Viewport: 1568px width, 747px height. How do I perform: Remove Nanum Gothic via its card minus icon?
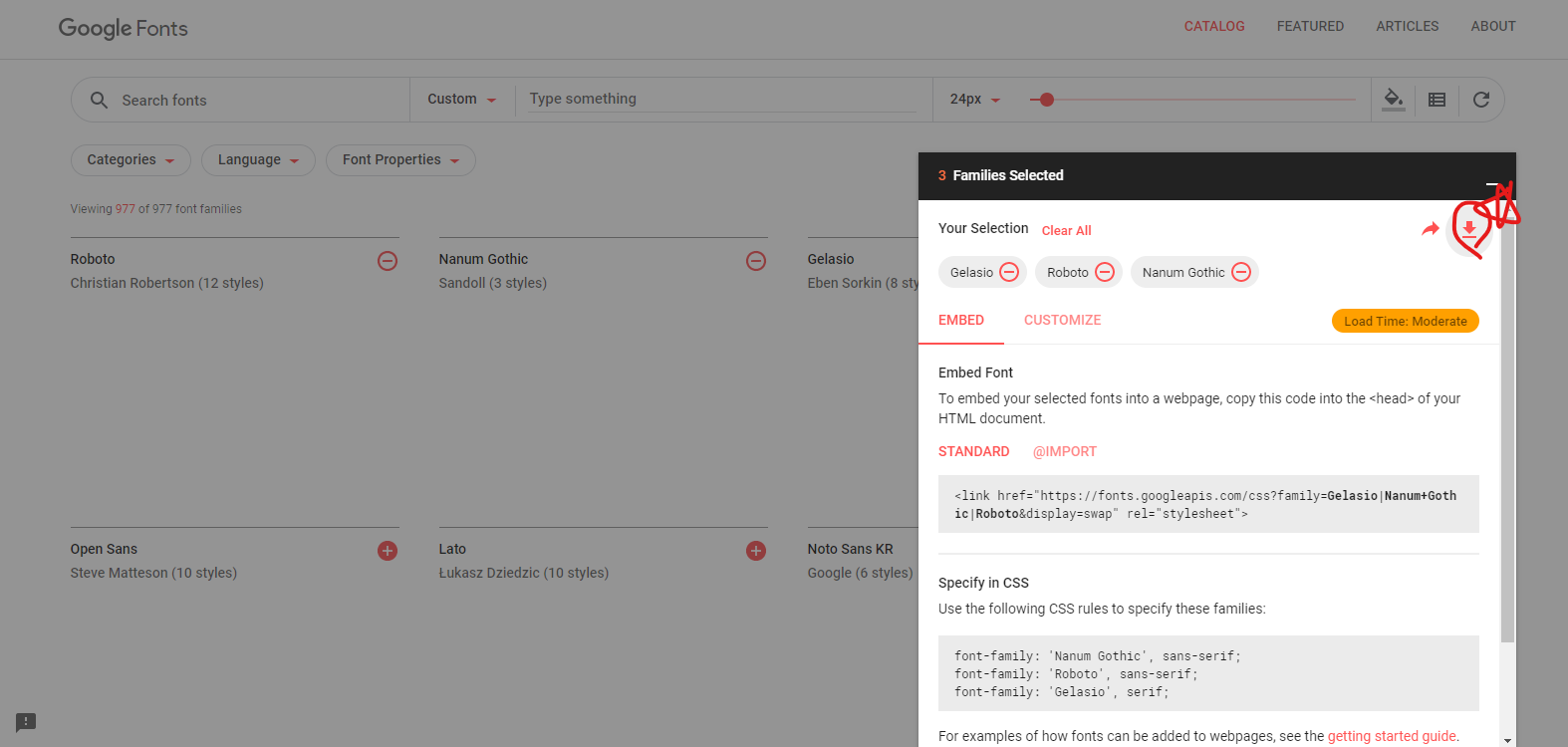click(x=756, y=261)
